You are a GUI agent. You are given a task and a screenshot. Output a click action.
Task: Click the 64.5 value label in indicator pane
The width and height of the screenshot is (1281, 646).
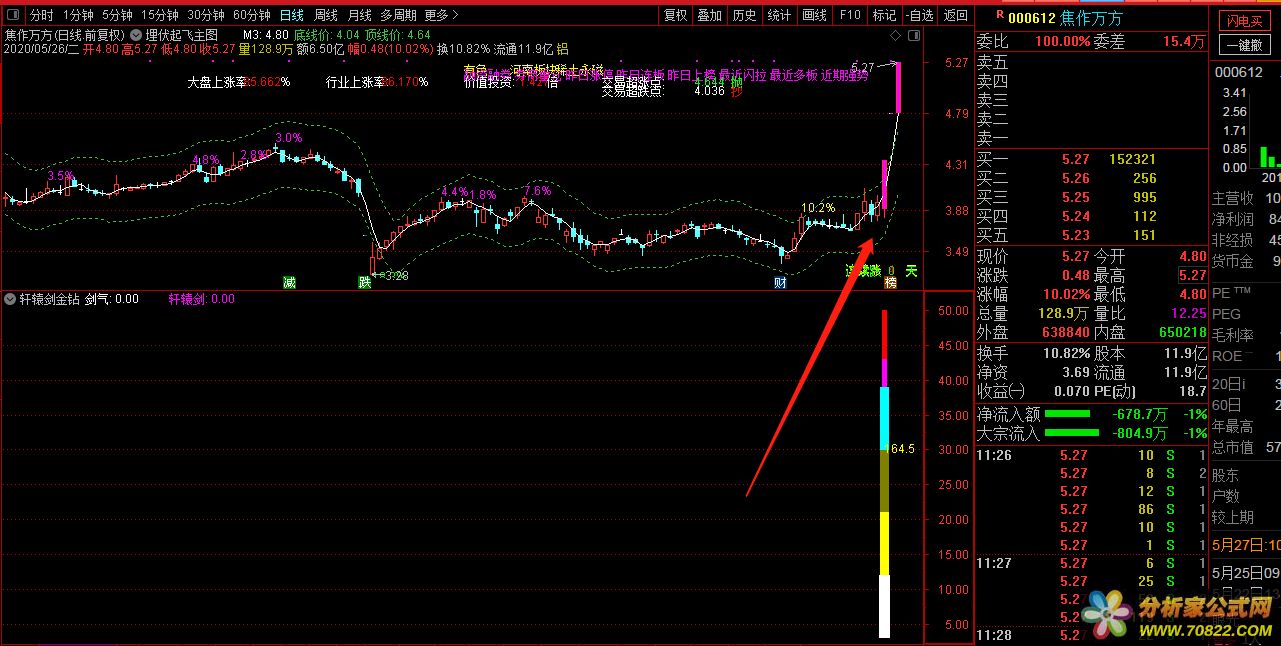click(902, 449)
